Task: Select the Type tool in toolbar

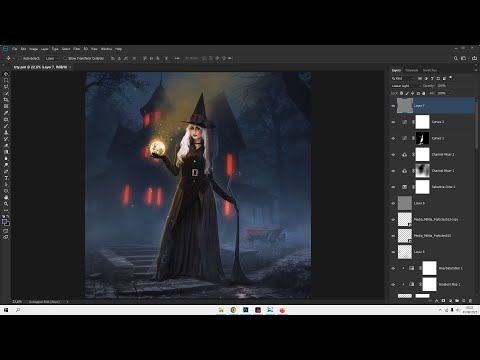Action: pyautogui.click(x=6, y=178)
